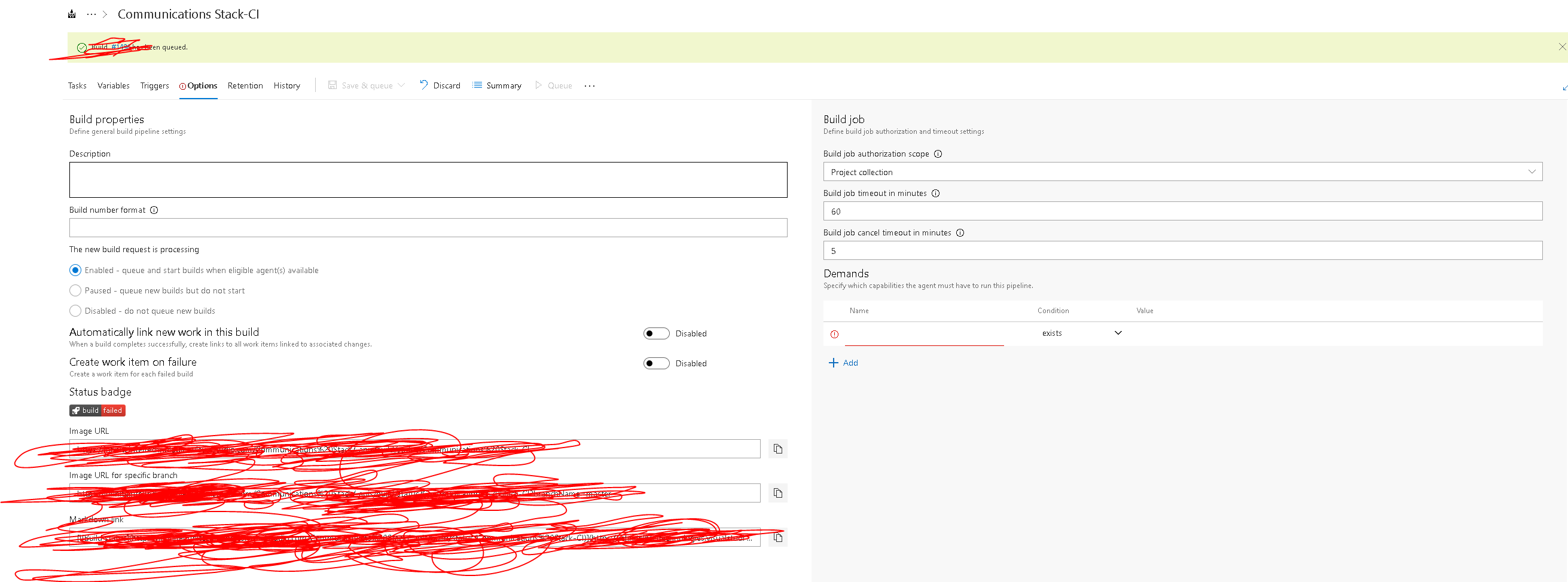1568x582 pixels.
Task: Edit Build job timeout value 60
Action: click(1183, 212)
